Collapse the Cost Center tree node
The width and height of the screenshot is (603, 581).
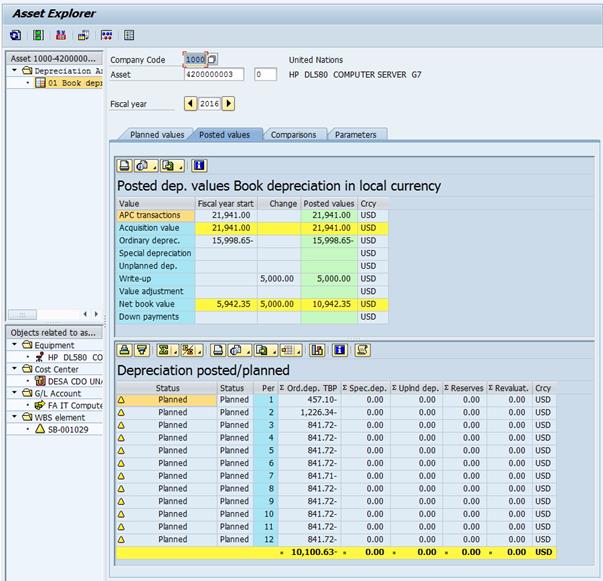coord(15,369)
